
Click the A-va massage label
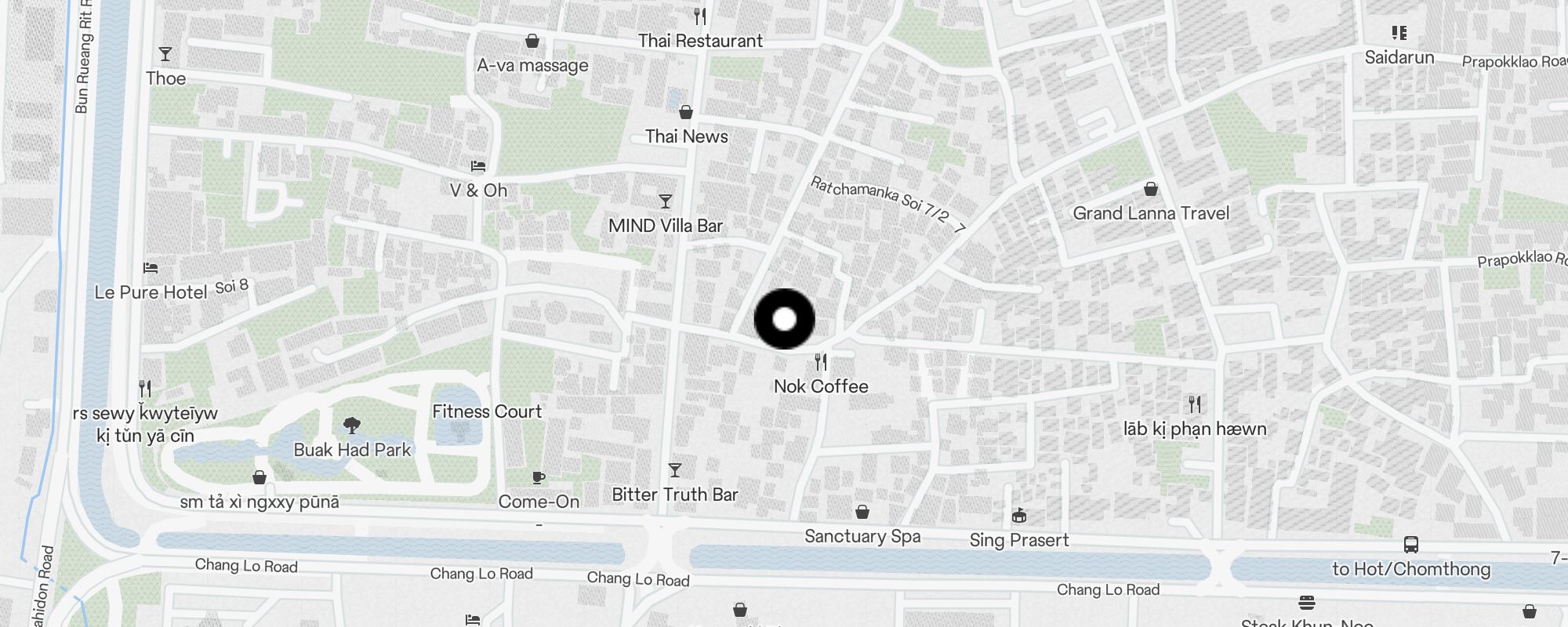click(532, 66)
